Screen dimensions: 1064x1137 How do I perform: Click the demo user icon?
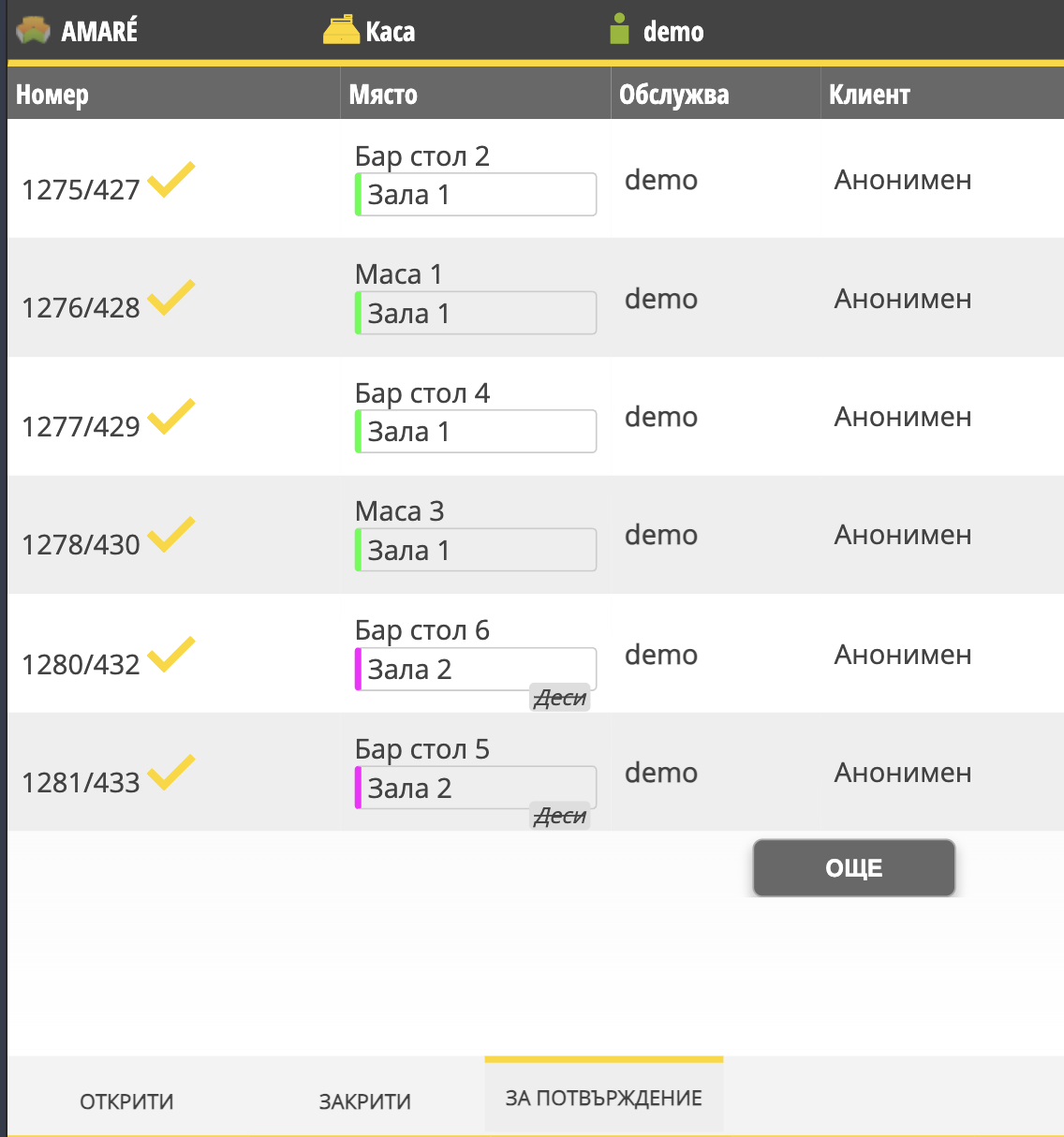point(619,30)
